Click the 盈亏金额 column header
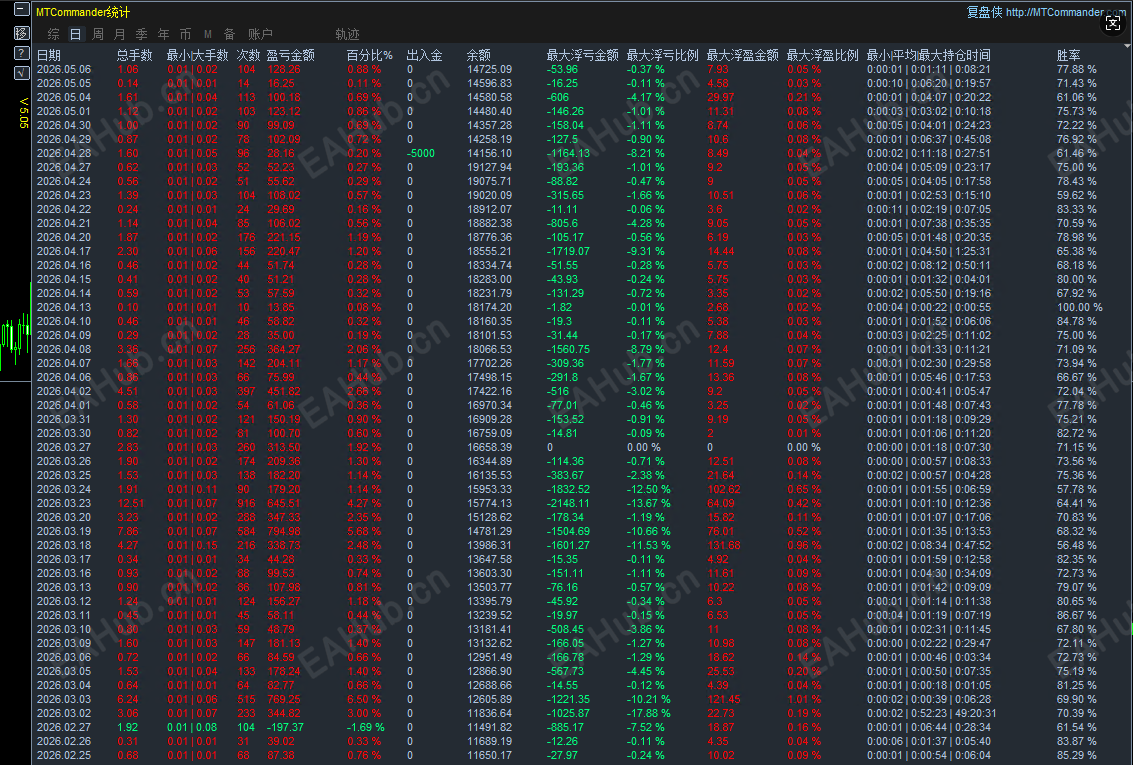 290,55
